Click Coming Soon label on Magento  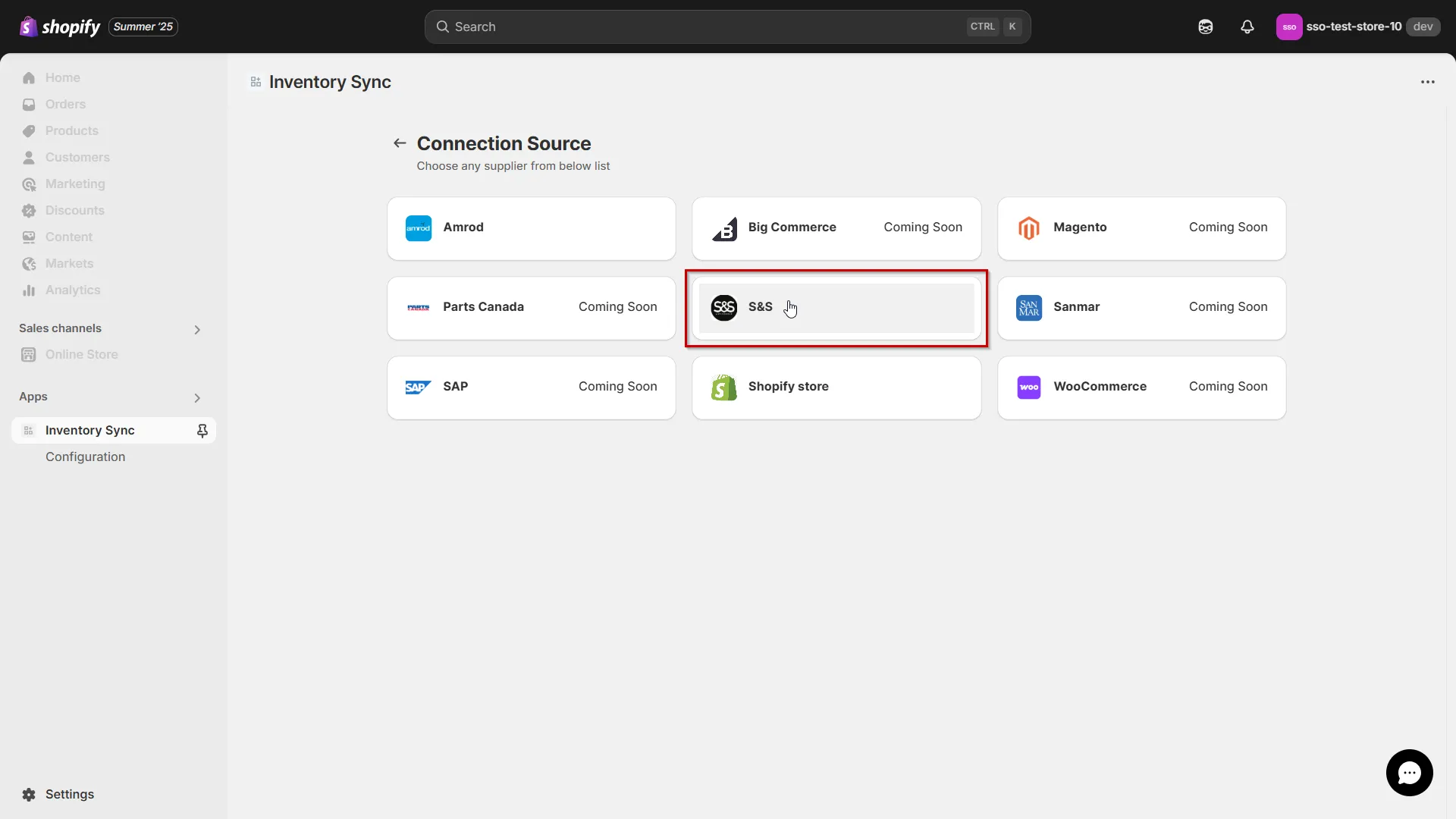pos(1228,227)
